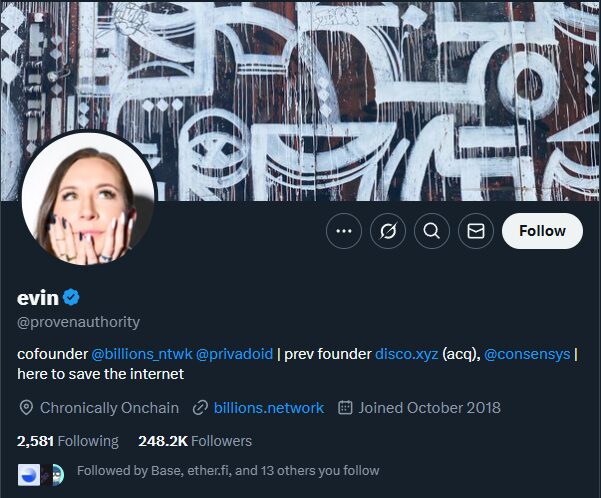Viewport: 601px width, 498px height.
Task: Open the @privadoid mention link
Action: 234,354
